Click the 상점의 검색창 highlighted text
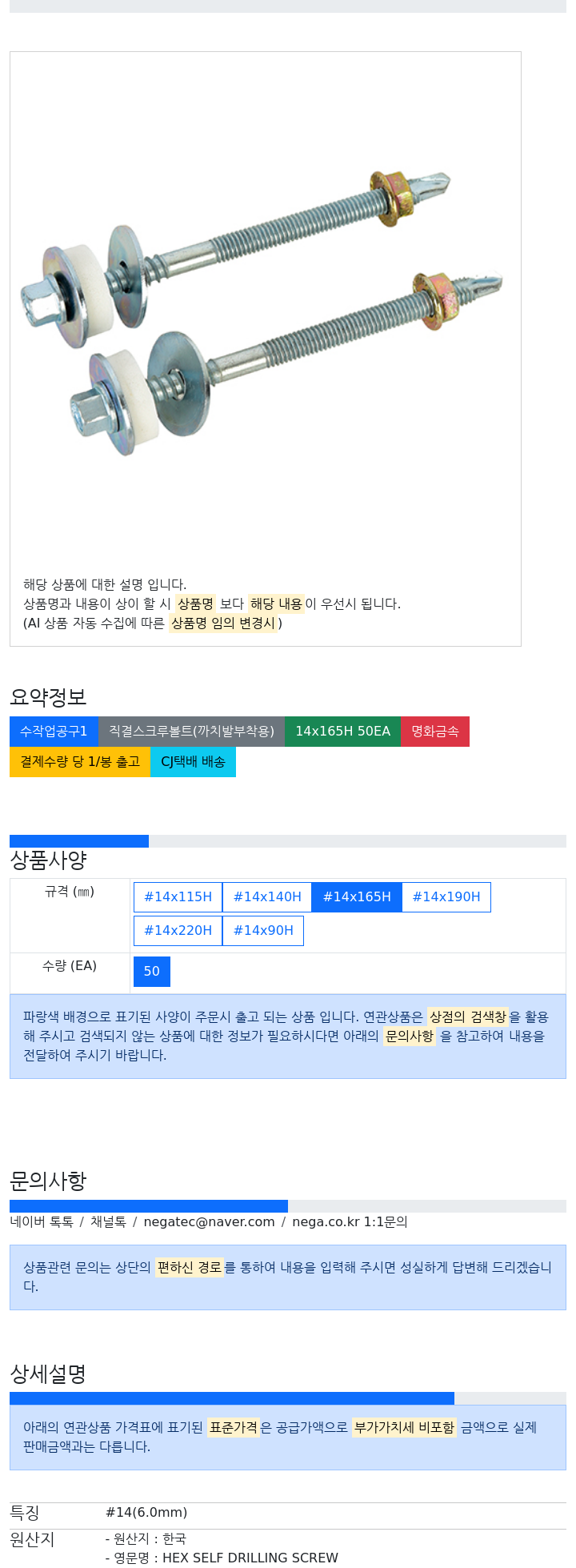Screen dimensions: 576x1568 click(468, 1017)
